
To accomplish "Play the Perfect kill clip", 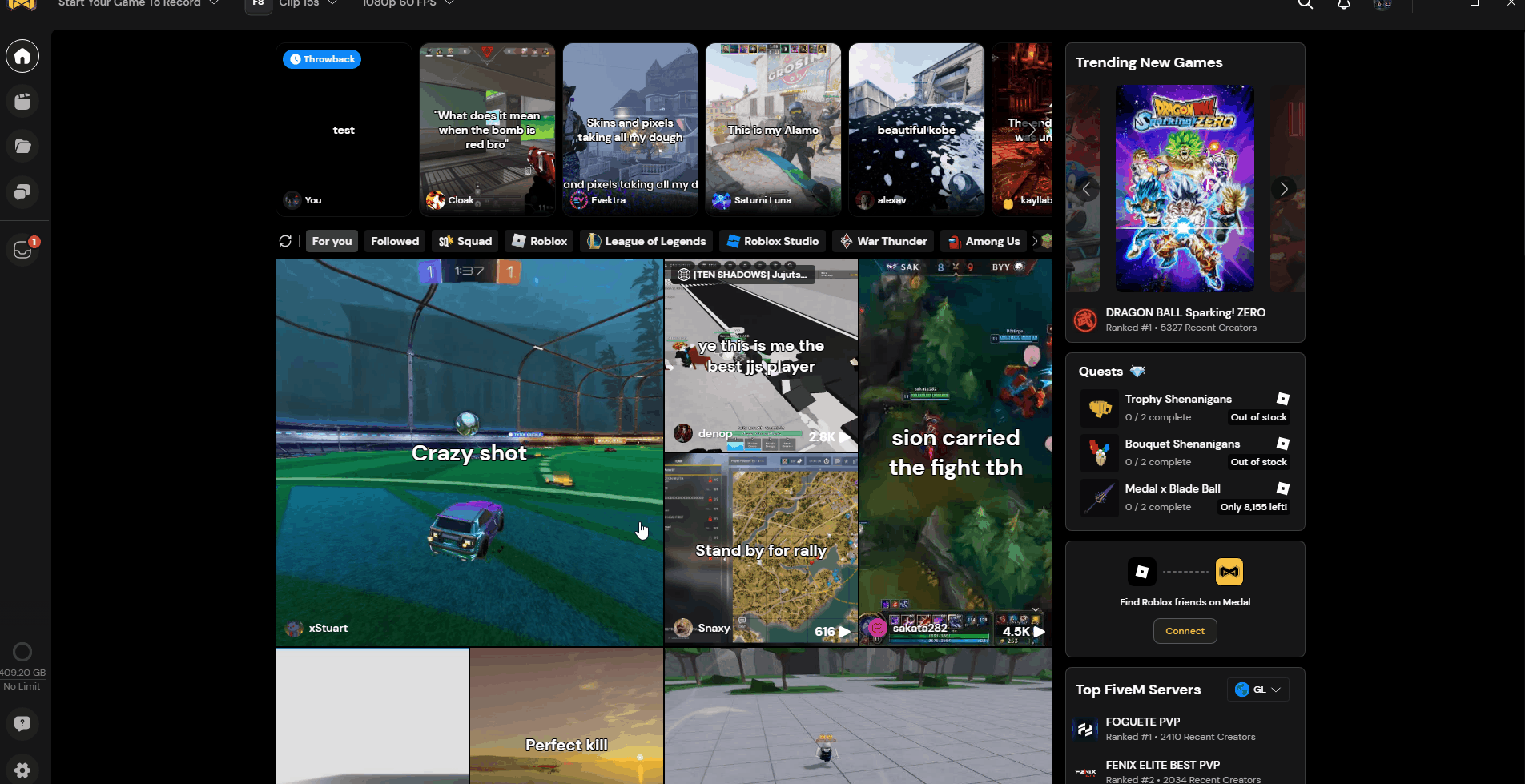I will tap(566, 716).
